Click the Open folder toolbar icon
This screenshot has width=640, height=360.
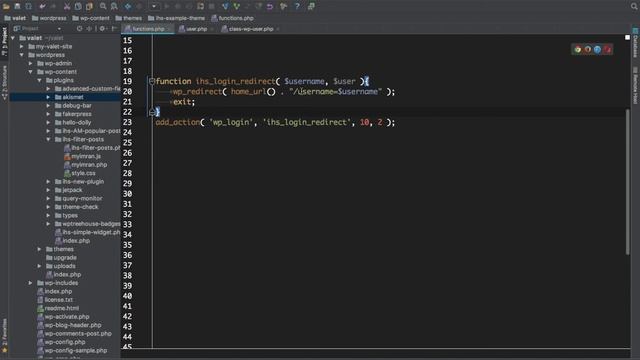click(x=6, y=6)
